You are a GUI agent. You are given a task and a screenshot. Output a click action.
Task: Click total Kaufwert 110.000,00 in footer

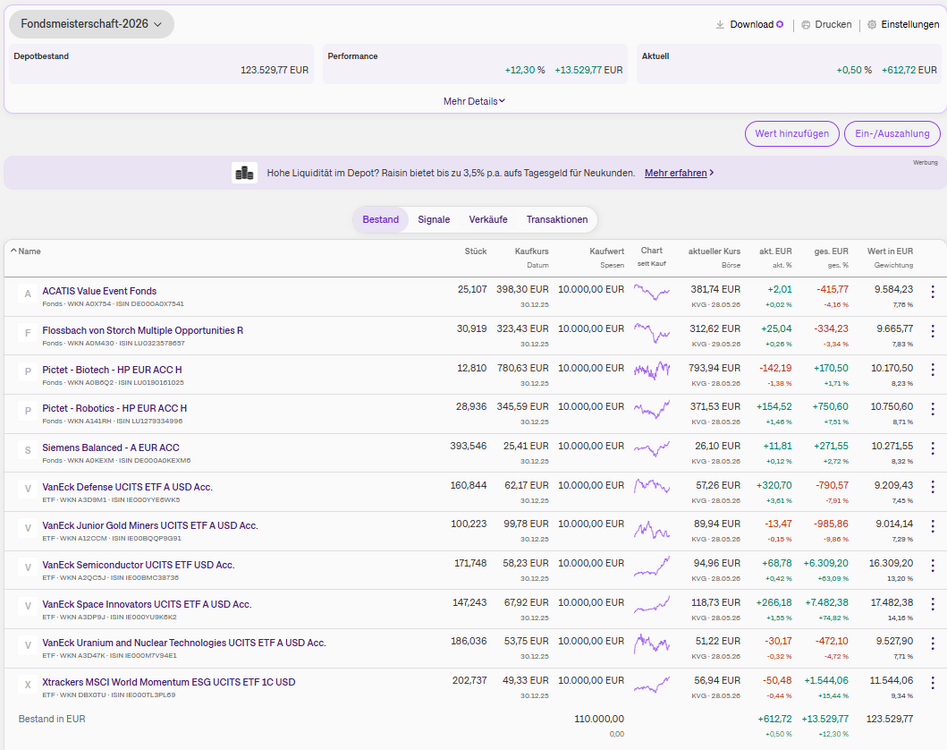pos(599,719)
